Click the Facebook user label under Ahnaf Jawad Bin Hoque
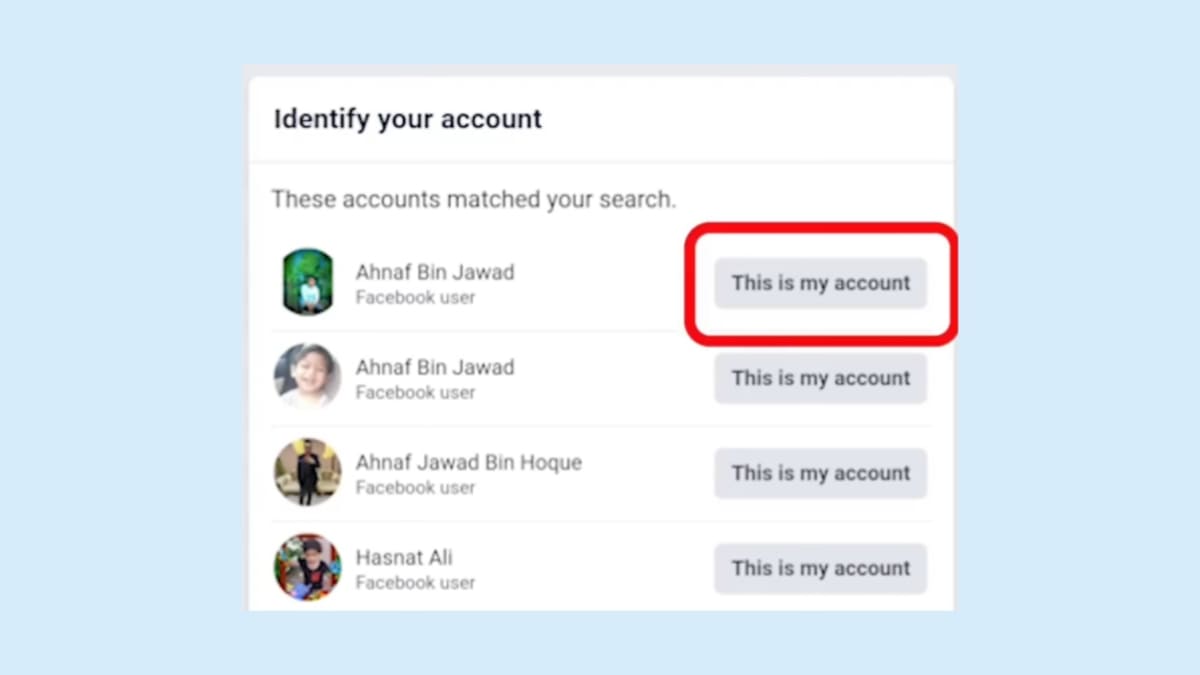This screenshot has height=675, width=1200. click(415, 488)
